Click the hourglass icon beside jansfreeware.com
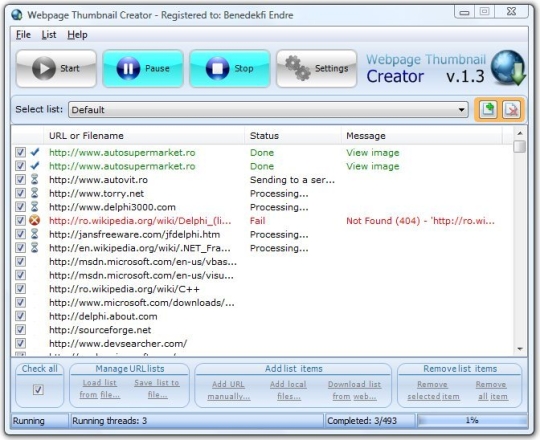Image resolution: width=540 pixels, height=440 pixels. 34,234
